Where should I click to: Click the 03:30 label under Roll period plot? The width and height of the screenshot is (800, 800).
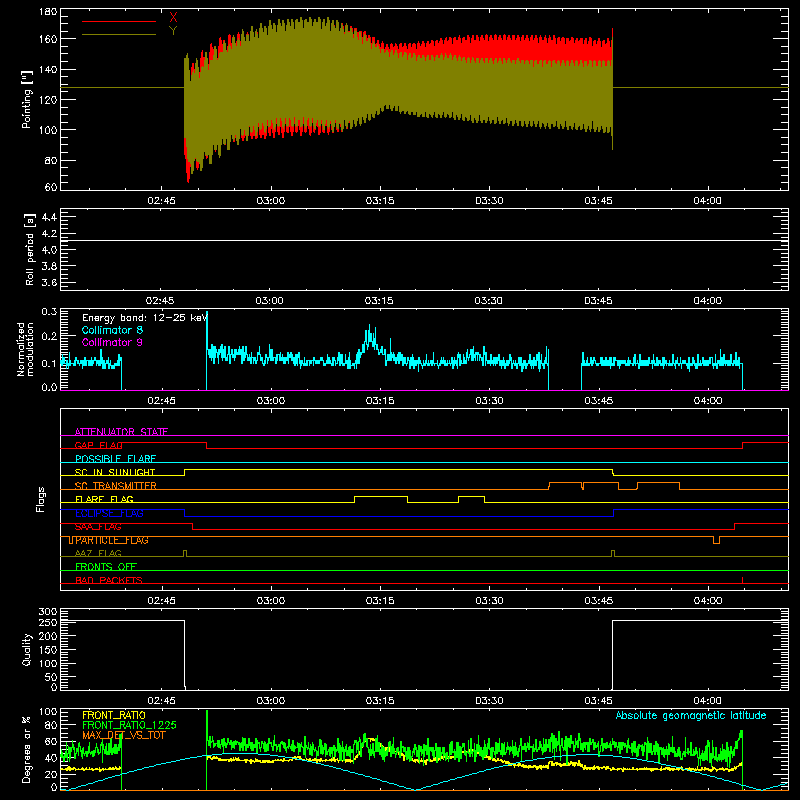point(488,301)
